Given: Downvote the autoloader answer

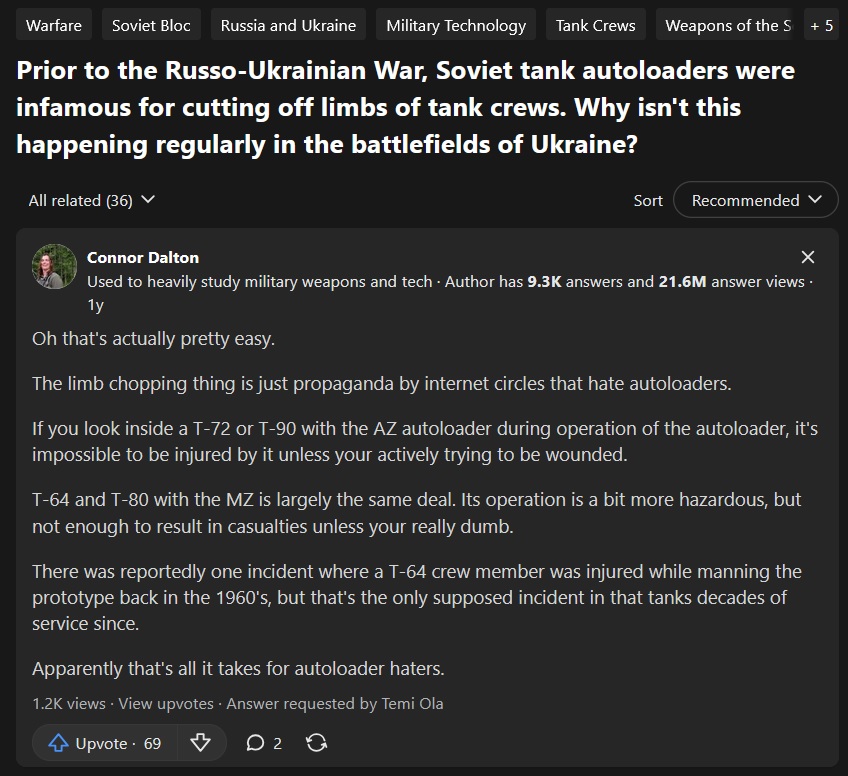Looking at the screenshot, I should [x=200, y=743].
